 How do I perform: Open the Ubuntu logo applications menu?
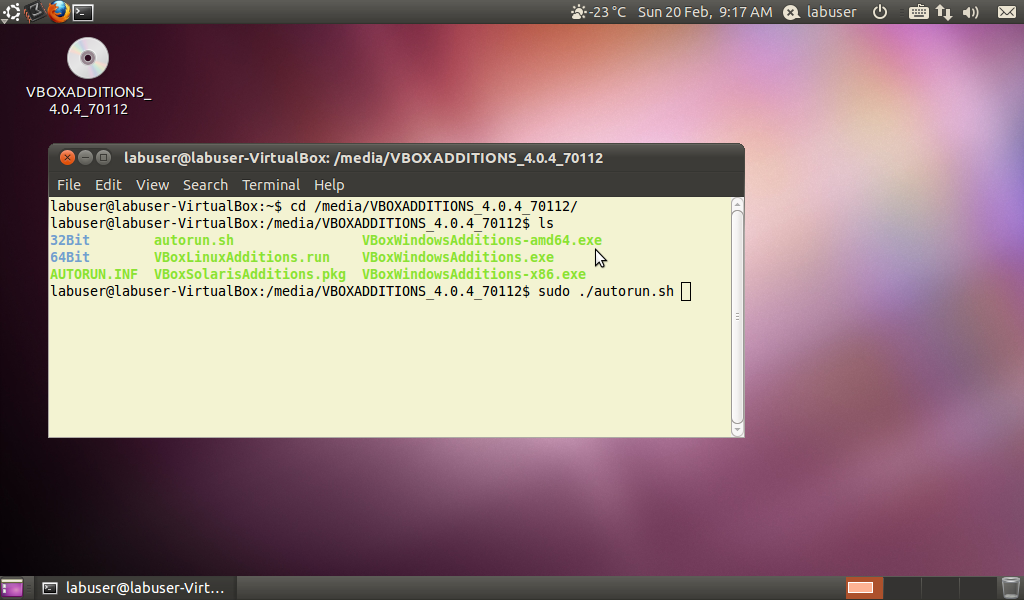point(11,12)
